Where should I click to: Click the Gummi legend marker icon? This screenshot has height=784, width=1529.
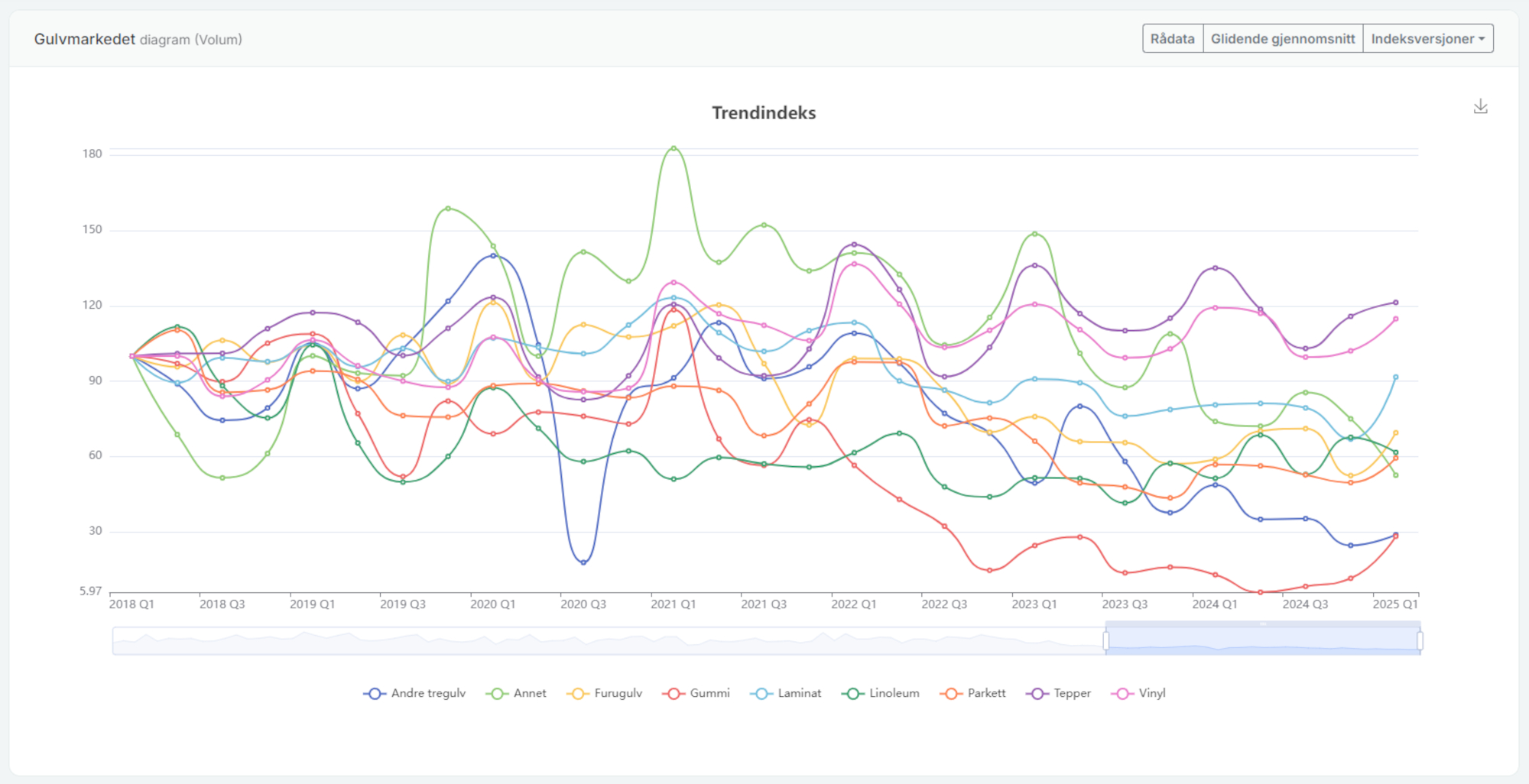674,694
